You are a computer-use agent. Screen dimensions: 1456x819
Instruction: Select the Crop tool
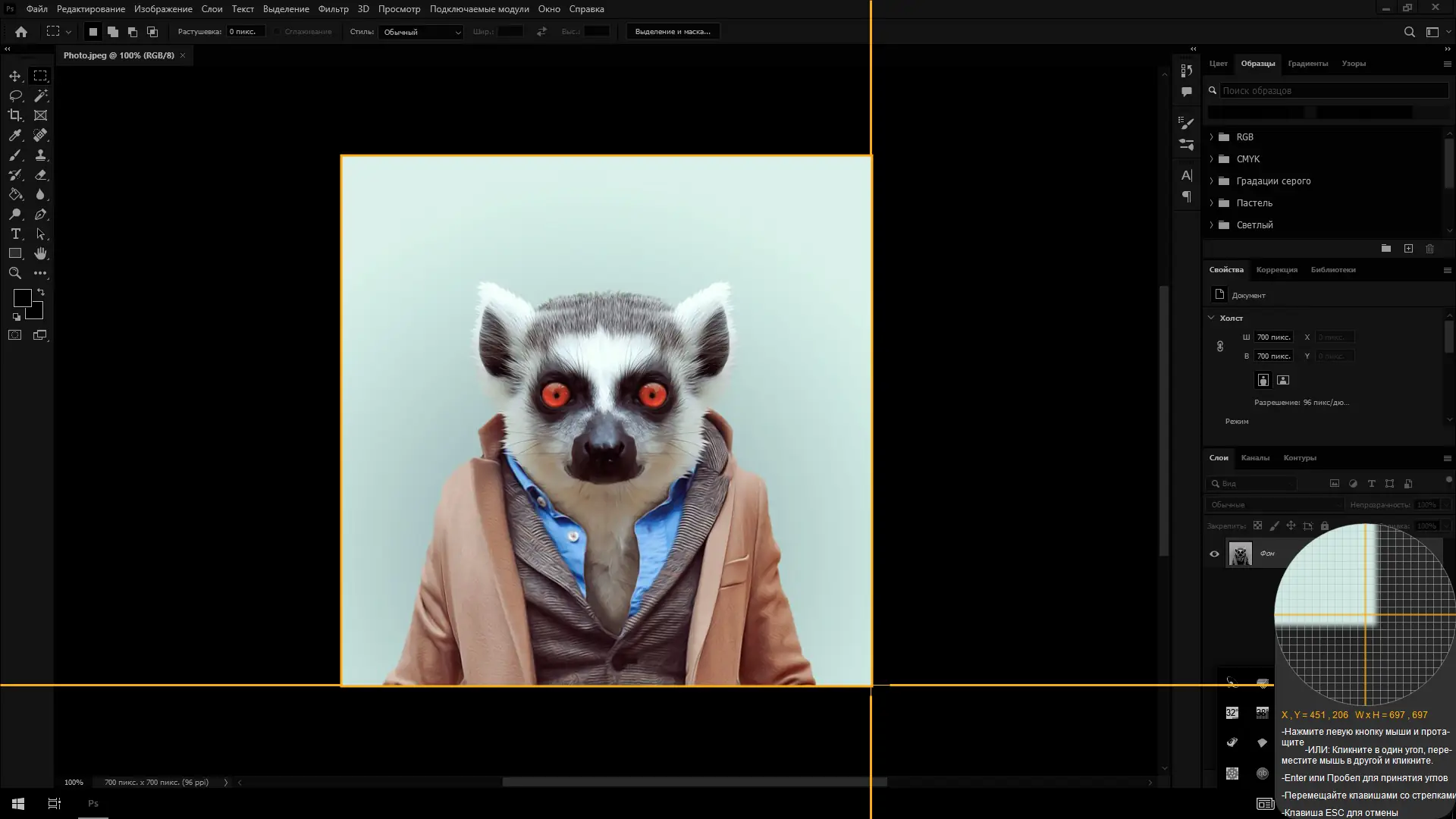click(15, 115)
